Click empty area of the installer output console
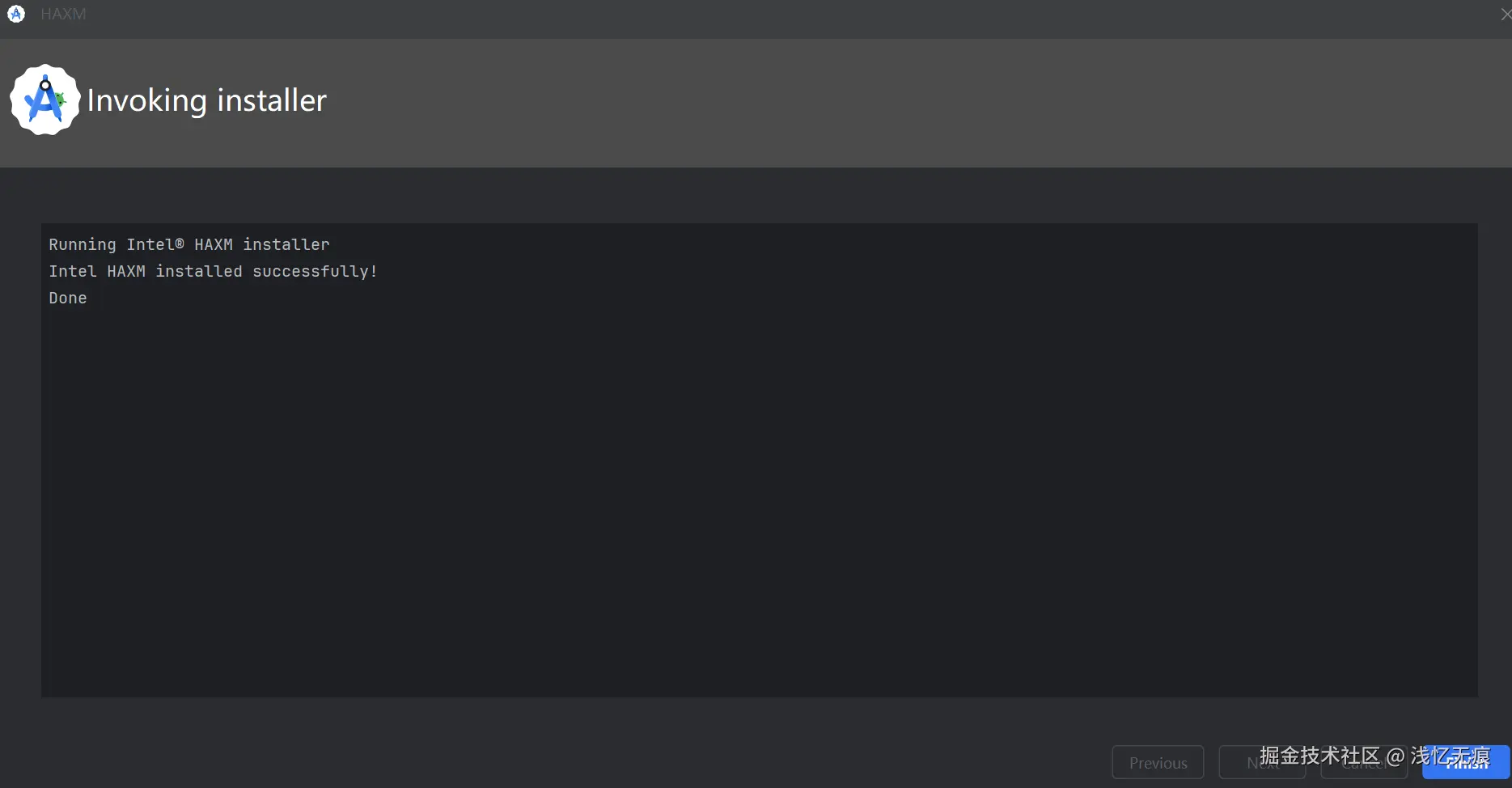 click(x=759, y=502)
